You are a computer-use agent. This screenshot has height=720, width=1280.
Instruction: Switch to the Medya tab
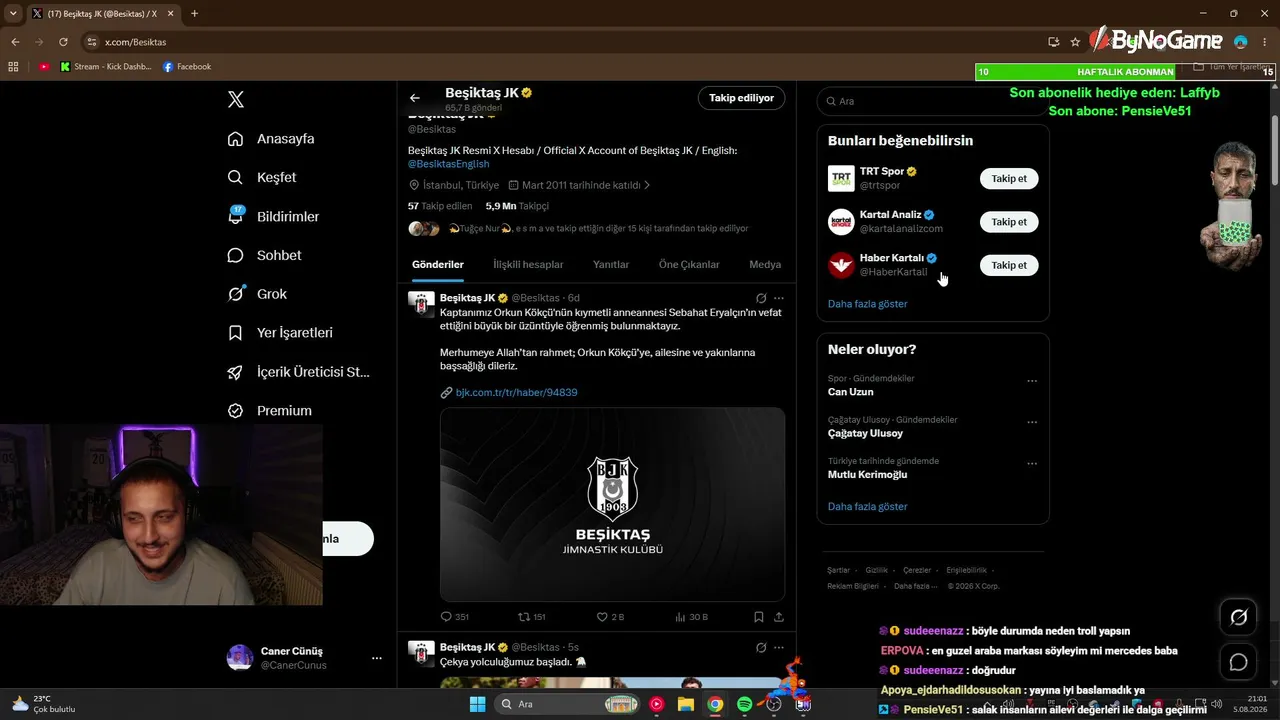765,265
